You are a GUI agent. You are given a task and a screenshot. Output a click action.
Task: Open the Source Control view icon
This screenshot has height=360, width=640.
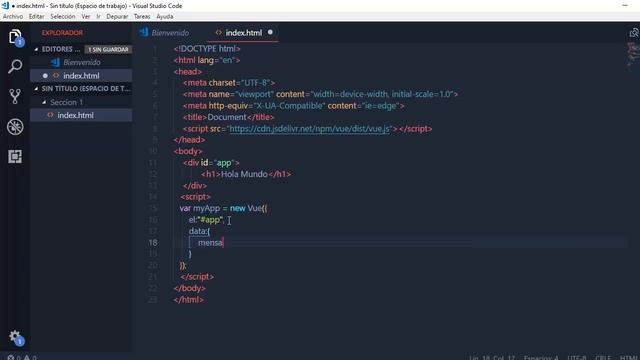click(x=15, y=96)
